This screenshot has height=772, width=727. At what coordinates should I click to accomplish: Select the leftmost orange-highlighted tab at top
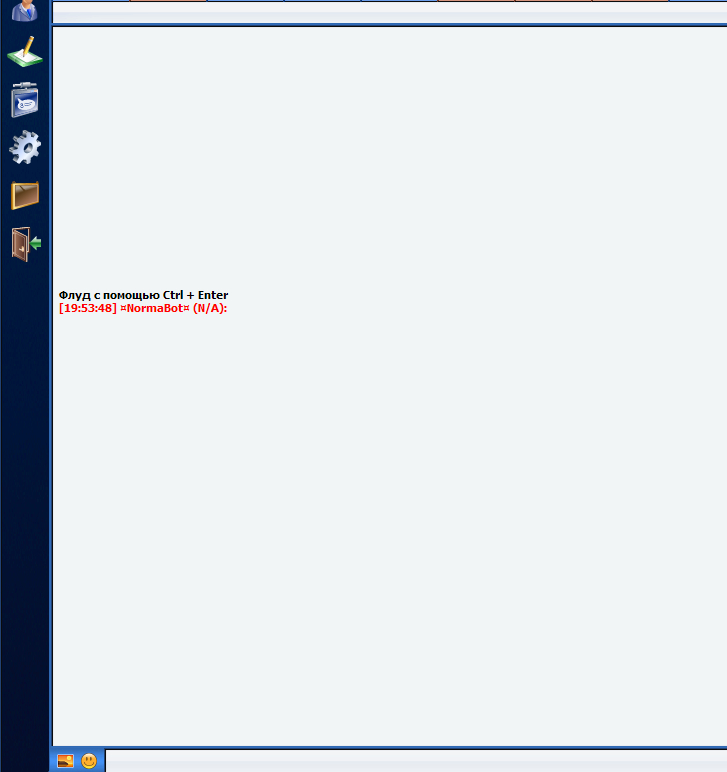pos(168,1)
